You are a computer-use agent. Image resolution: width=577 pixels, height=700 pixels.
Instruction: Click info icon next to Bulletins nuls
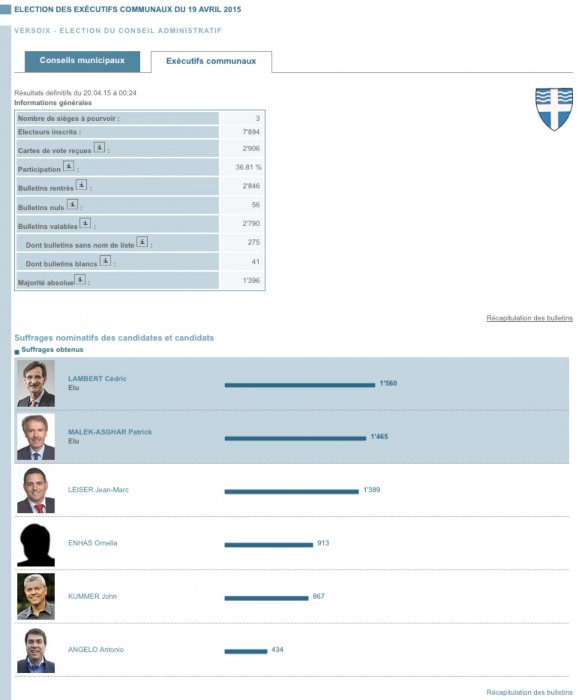72,204
